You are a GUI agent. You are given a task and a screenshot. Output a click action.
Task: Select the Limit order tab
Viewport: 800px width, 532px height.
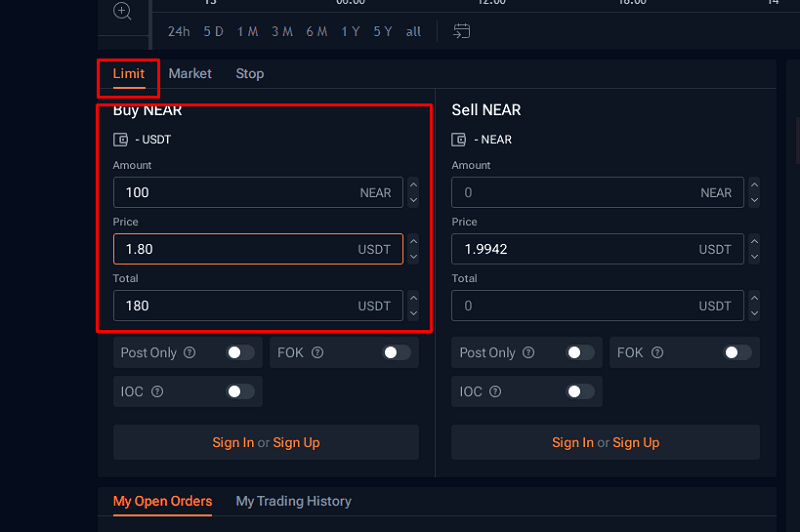(x=129, y=73)
